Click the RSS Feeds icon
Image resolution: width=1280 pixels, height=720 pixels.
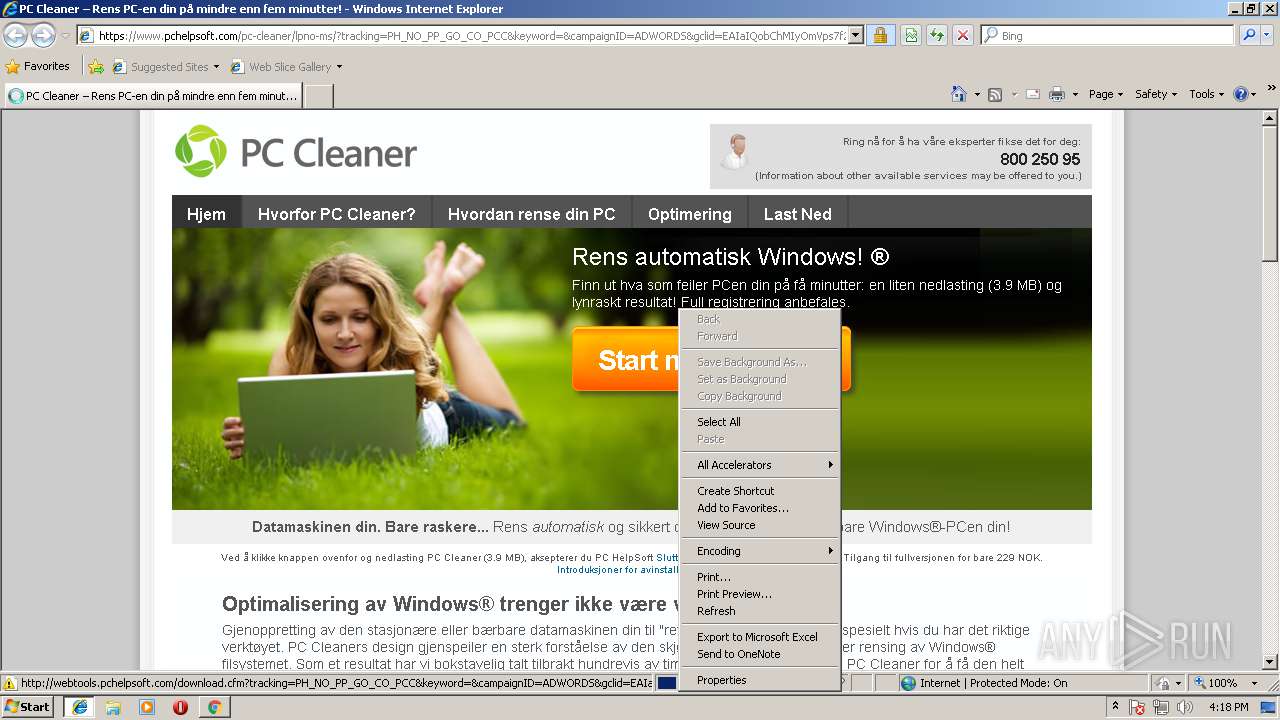pyautogui.click(x=995, y=94)
